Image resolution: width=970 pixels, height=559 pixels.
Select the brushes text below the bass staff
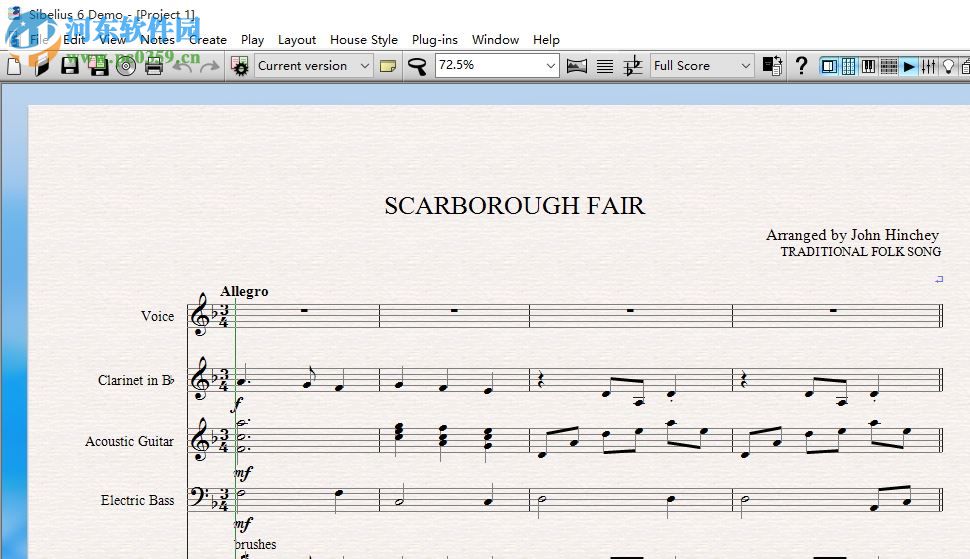[255, 544]
